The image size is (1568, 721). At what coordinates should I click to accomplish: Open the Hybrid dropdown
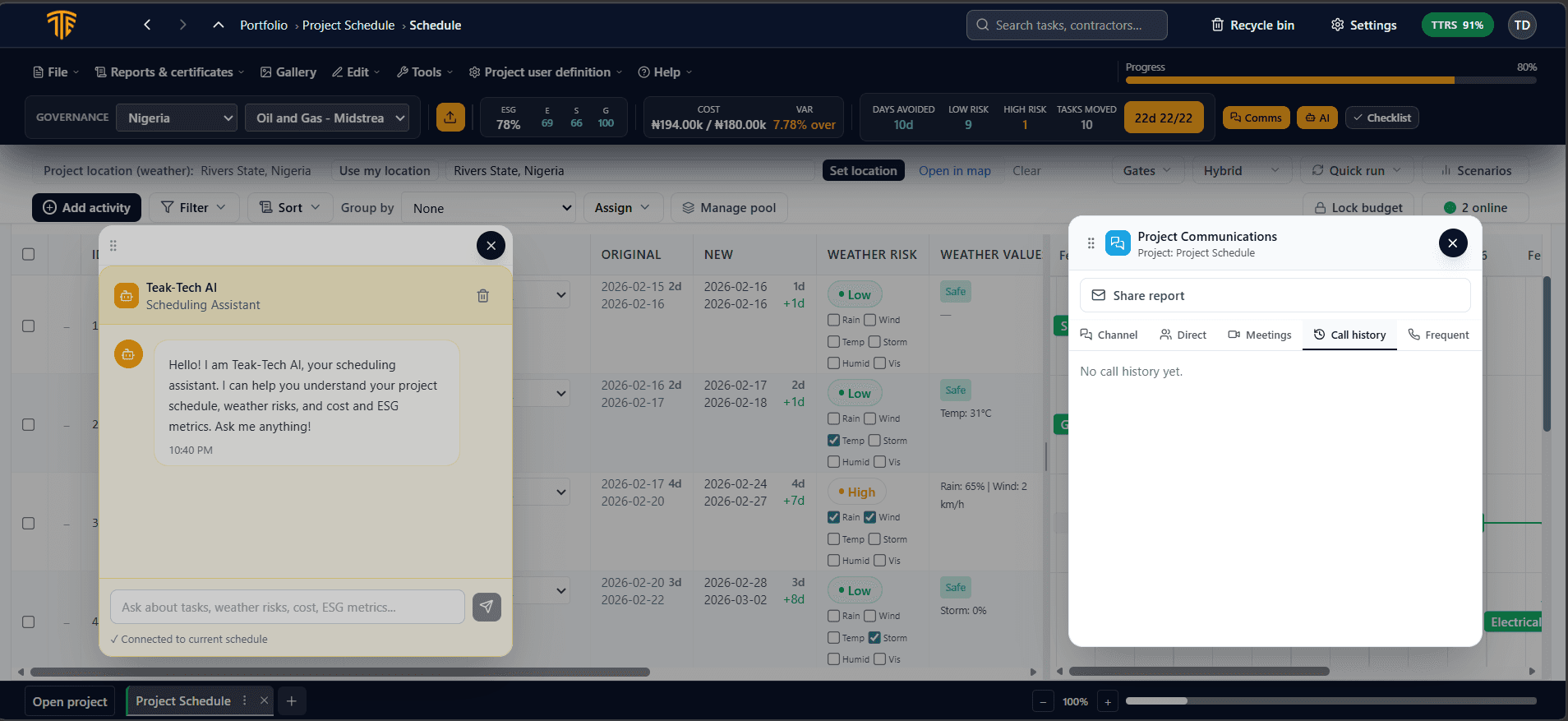pyautogui.click(x=1242, y=170)
